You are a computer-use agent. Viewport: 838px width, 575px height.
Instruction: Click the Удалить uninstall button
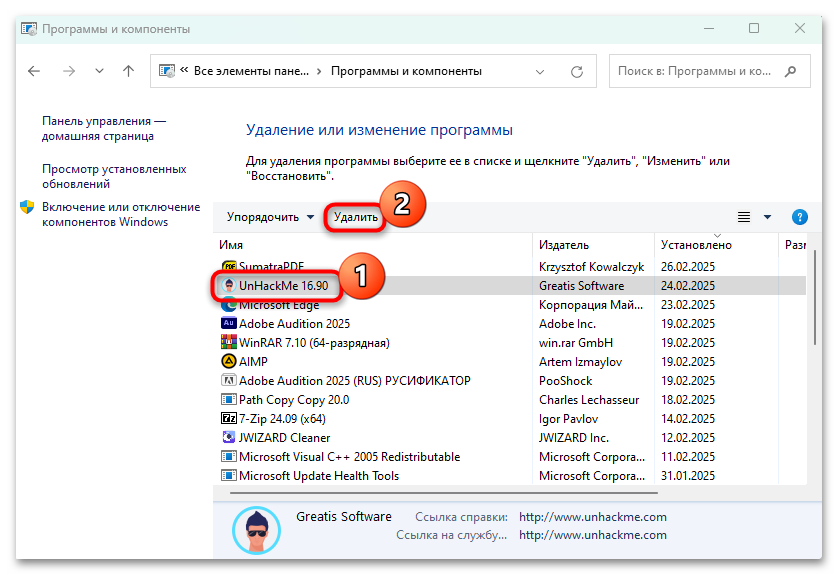355,217
